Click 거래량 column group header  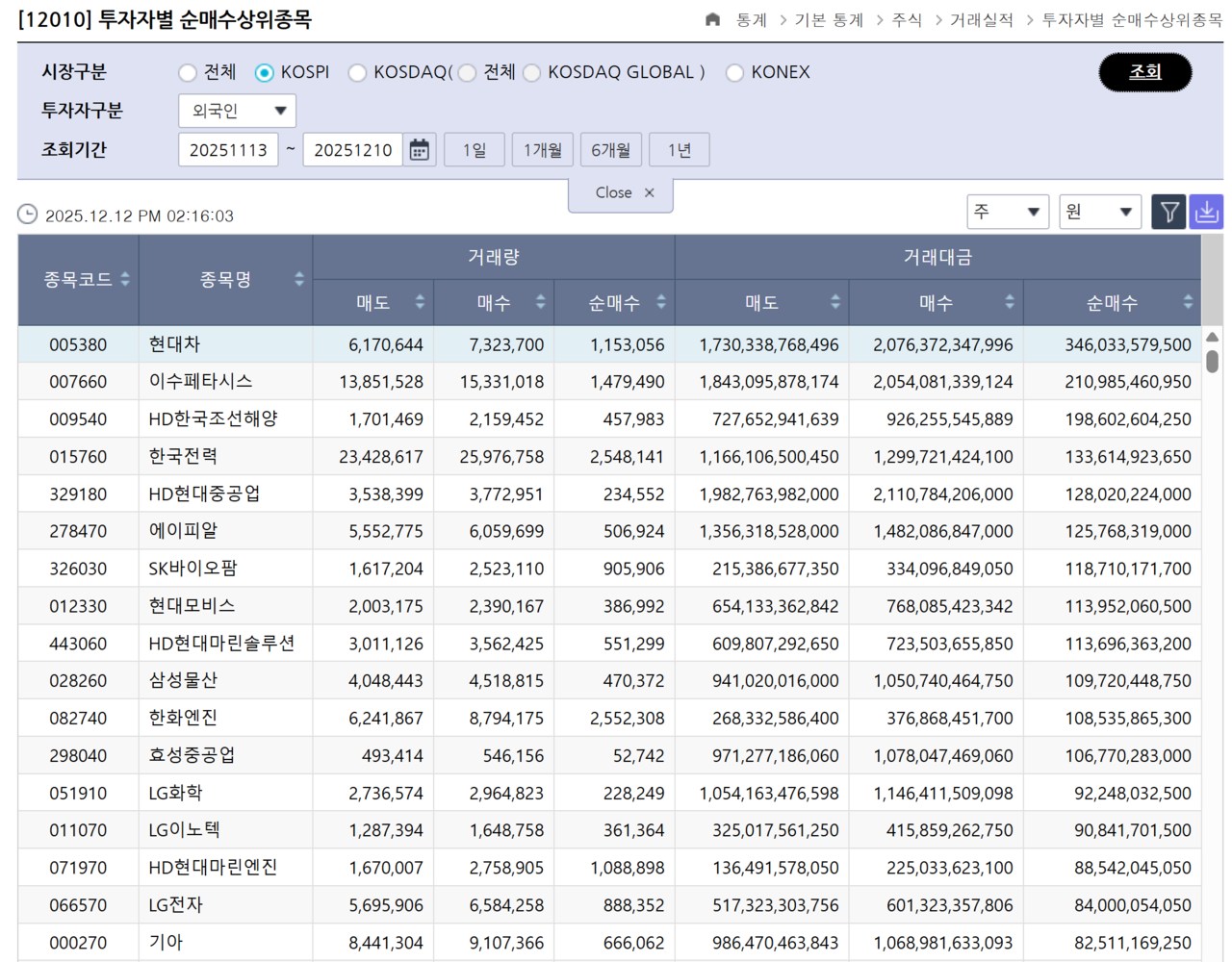(x=494, y=257)
